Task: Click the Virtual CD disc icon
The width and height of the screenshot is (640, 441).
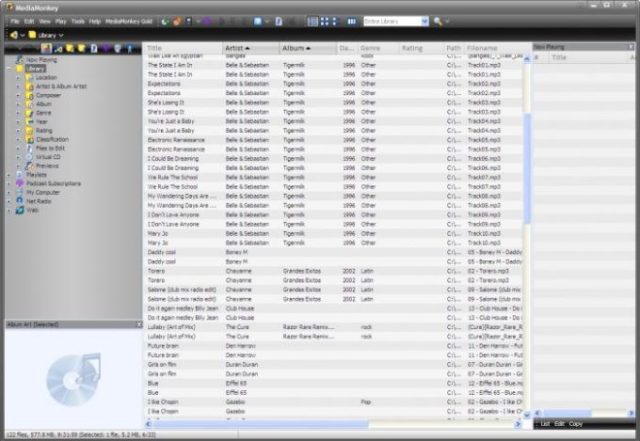Action: 29,157
